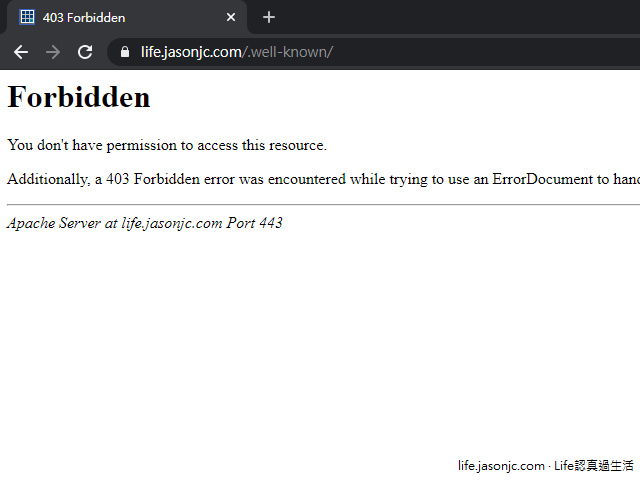Click the word 'Additionally' in the error paragraph

coord(46,179)
